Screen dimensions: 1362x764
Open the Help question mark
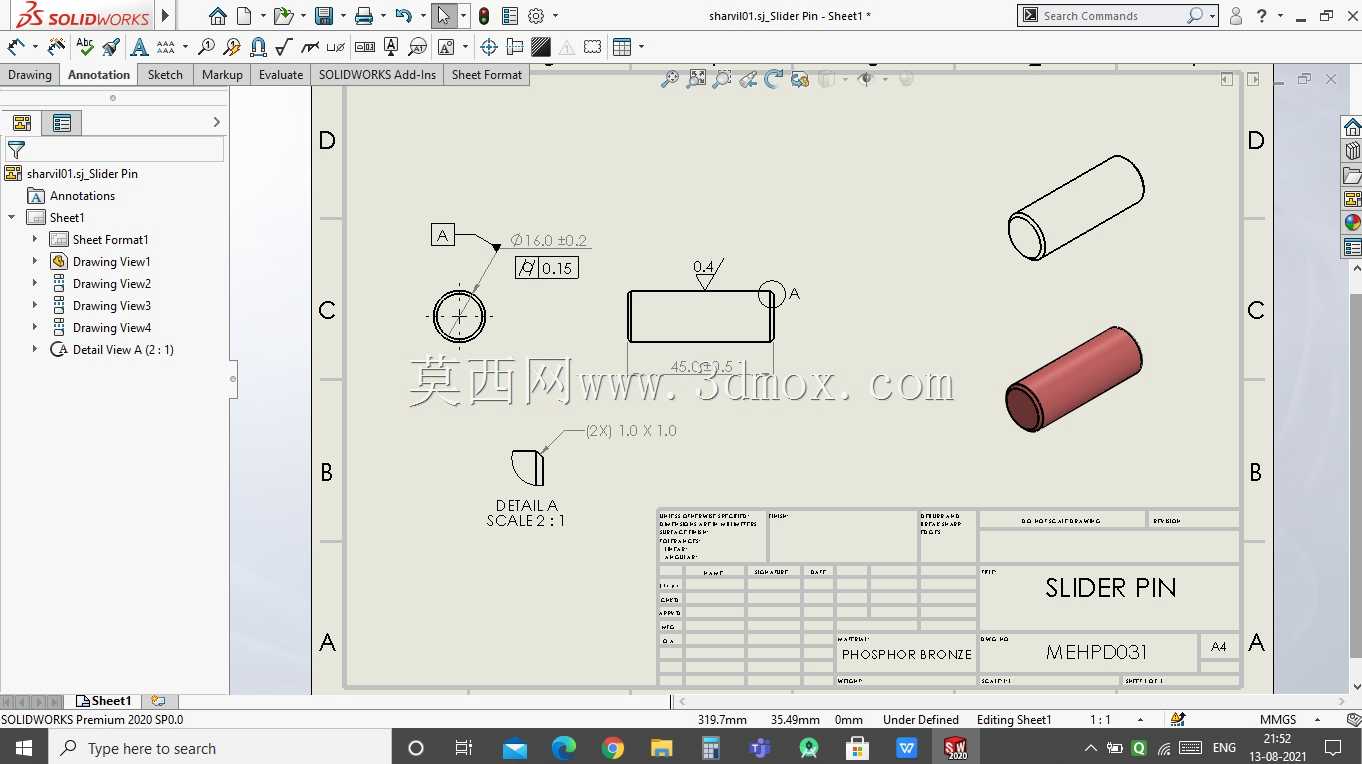pyautogui.click(x=1262, y=16)
